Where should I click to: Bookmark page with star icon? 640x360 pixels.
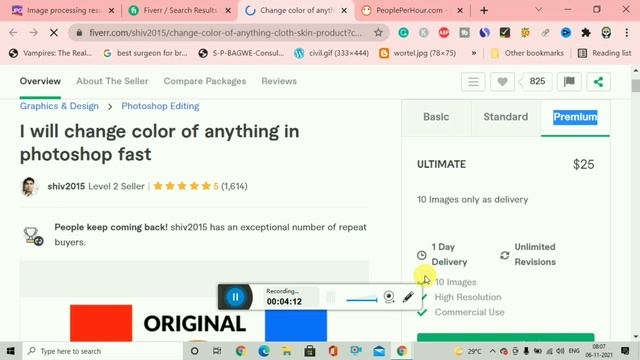pyautogui.click(x=378, y=33)
